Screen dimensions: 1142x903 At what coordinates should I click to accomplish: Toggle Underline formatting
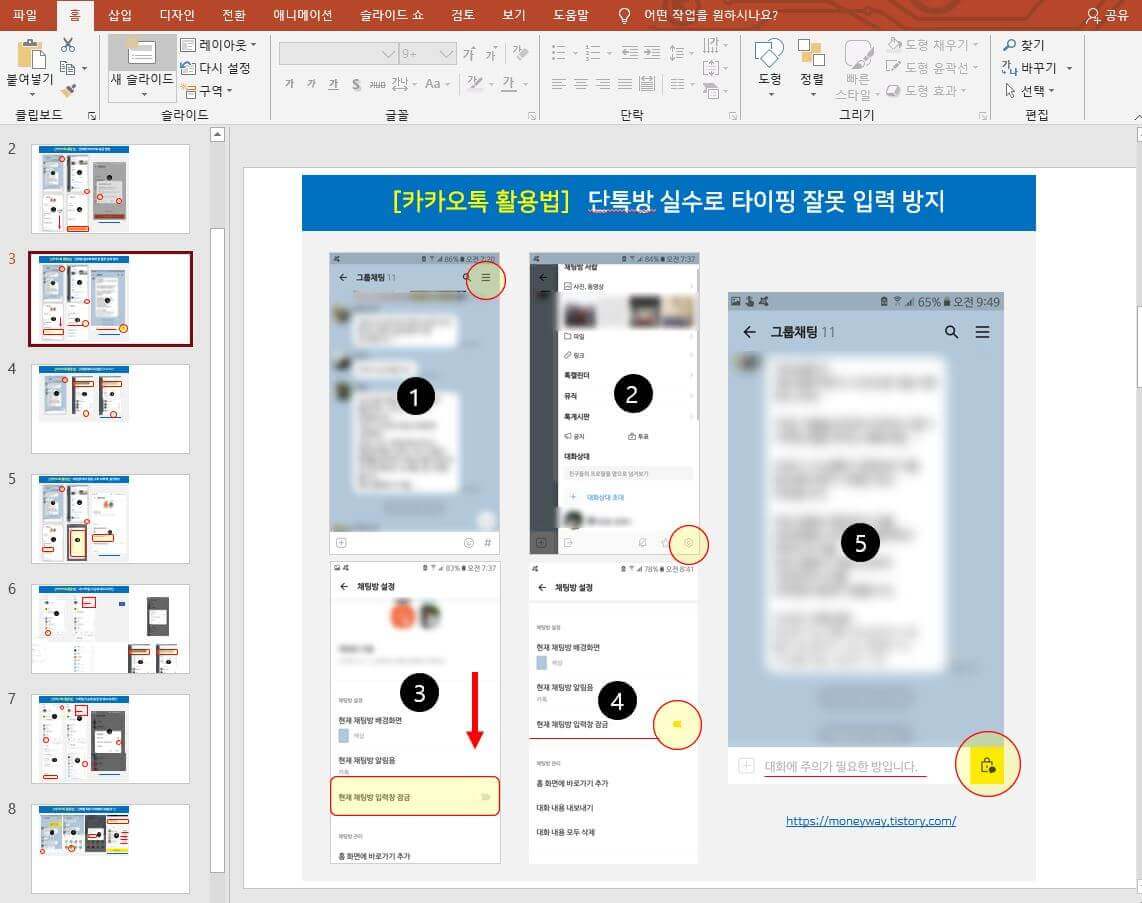click(x=333, y=84)
